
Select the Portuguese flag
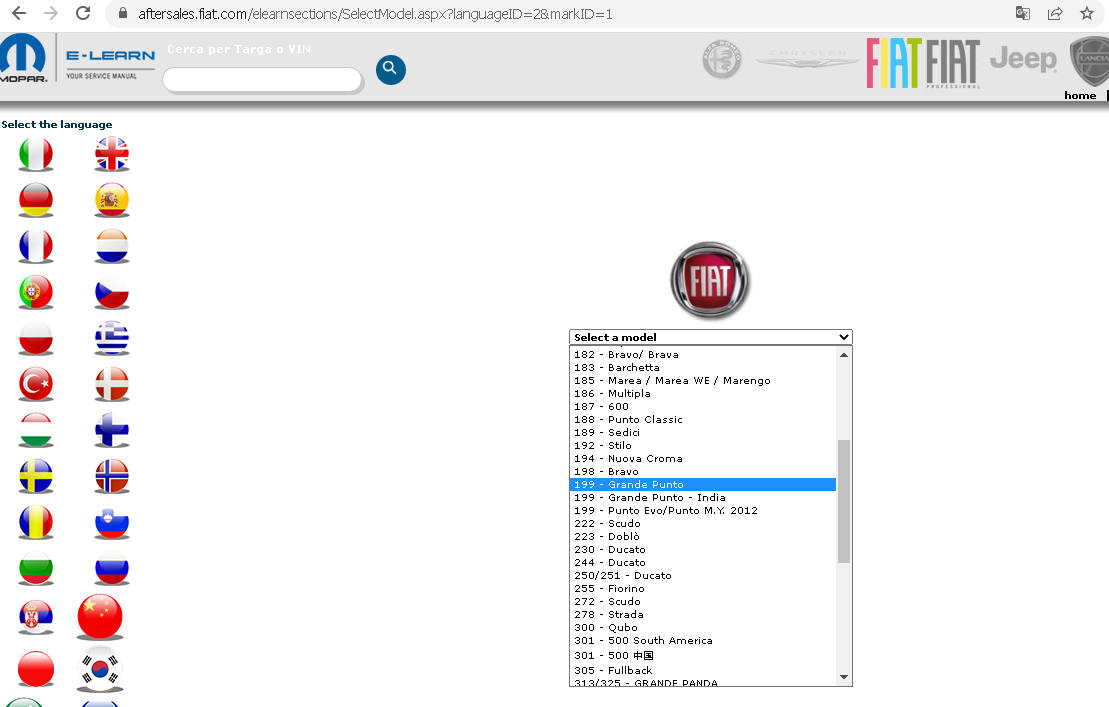click(x=36, y=292)
